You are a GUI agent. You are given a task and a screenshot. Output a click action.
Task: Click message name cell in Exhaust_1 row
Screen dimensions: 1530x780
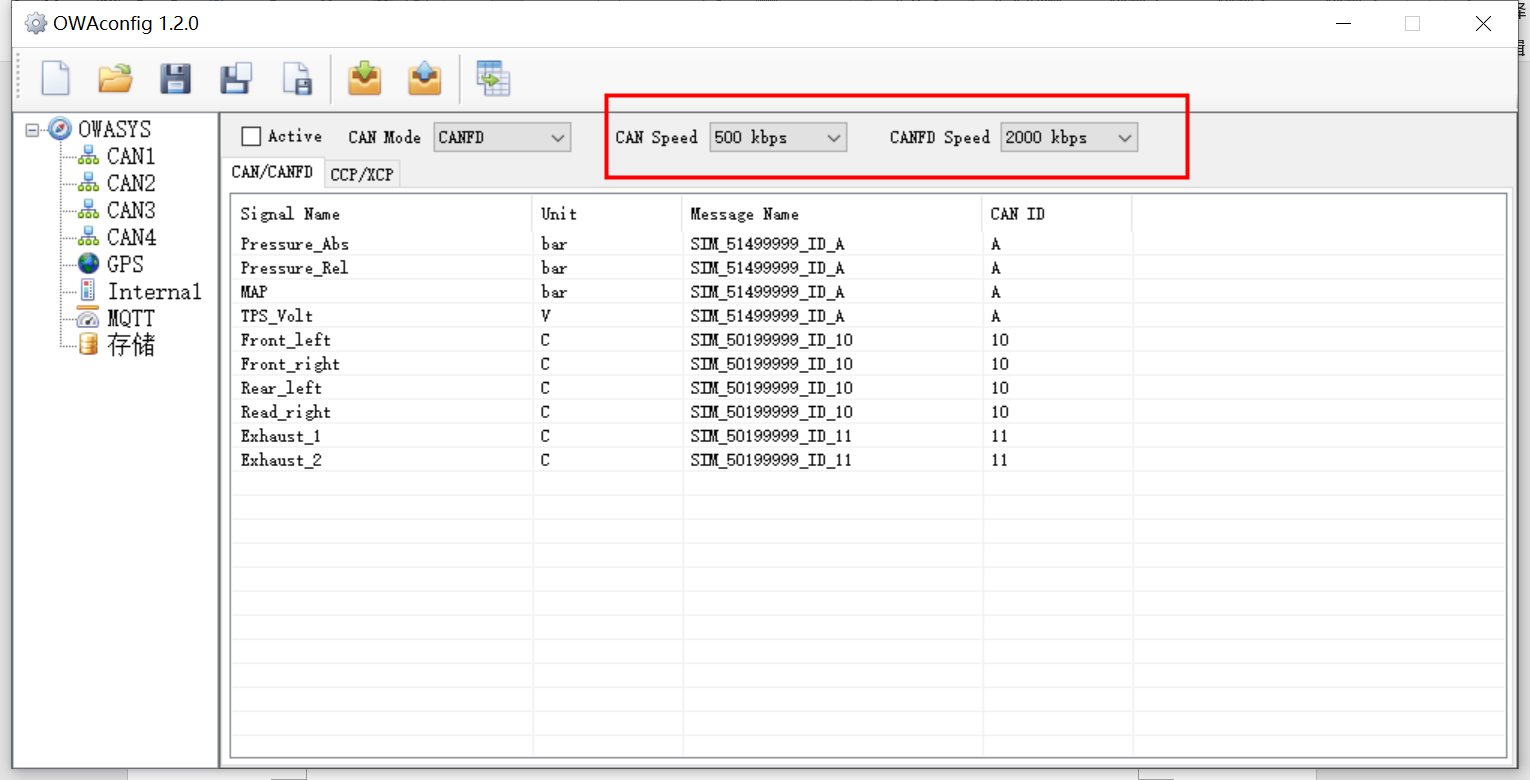click(832, 436)
